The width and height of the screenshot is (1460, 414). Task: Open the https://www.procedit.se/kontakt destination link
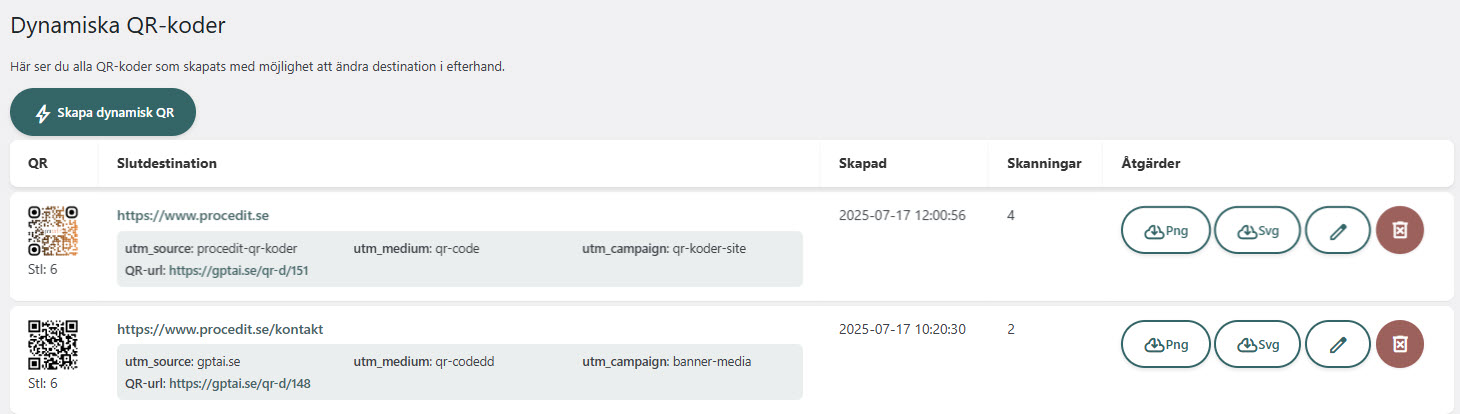tap(220, 329)
